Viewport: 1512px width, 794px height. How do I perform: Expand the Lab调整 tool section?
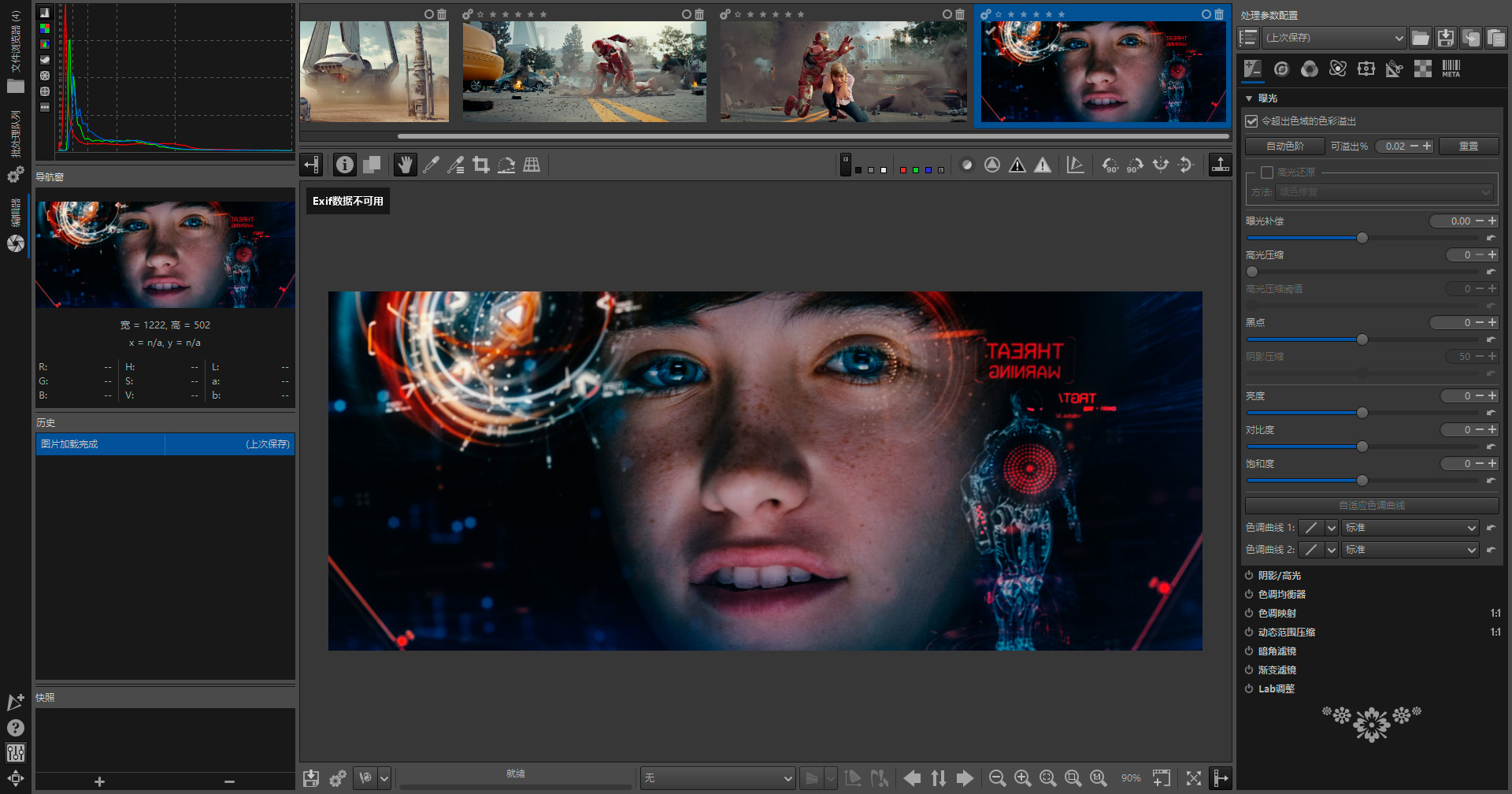tap(1276, 689)
